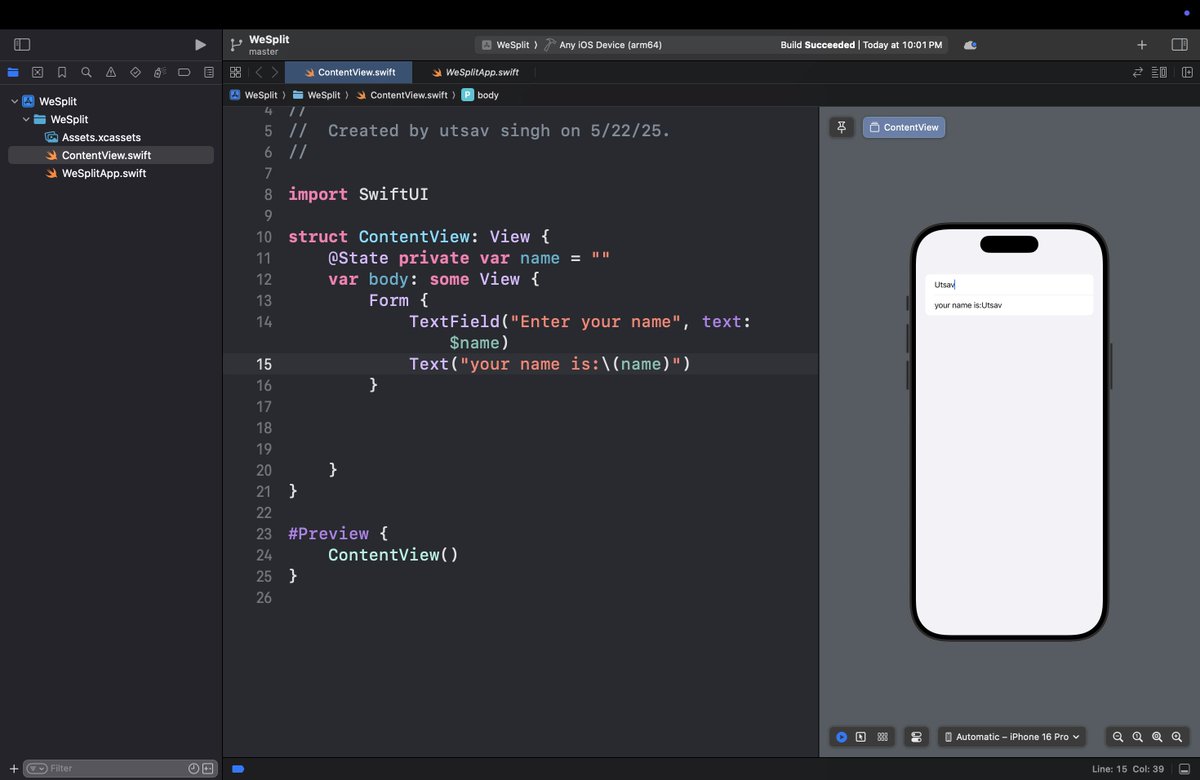Show preview Variants grid
Image resolution: width=1200 pixels, height=780 pixels.
point(882,737)
